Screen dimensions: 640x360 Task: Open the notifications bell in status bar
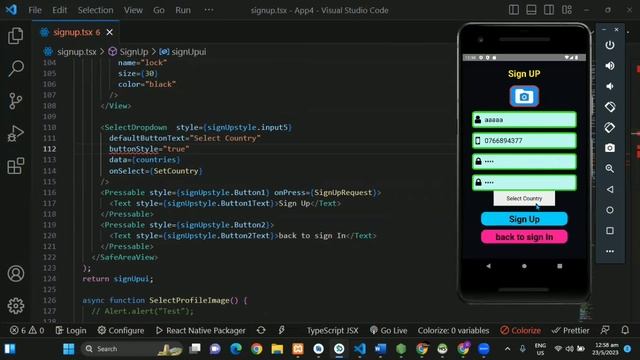click(625, 330)
